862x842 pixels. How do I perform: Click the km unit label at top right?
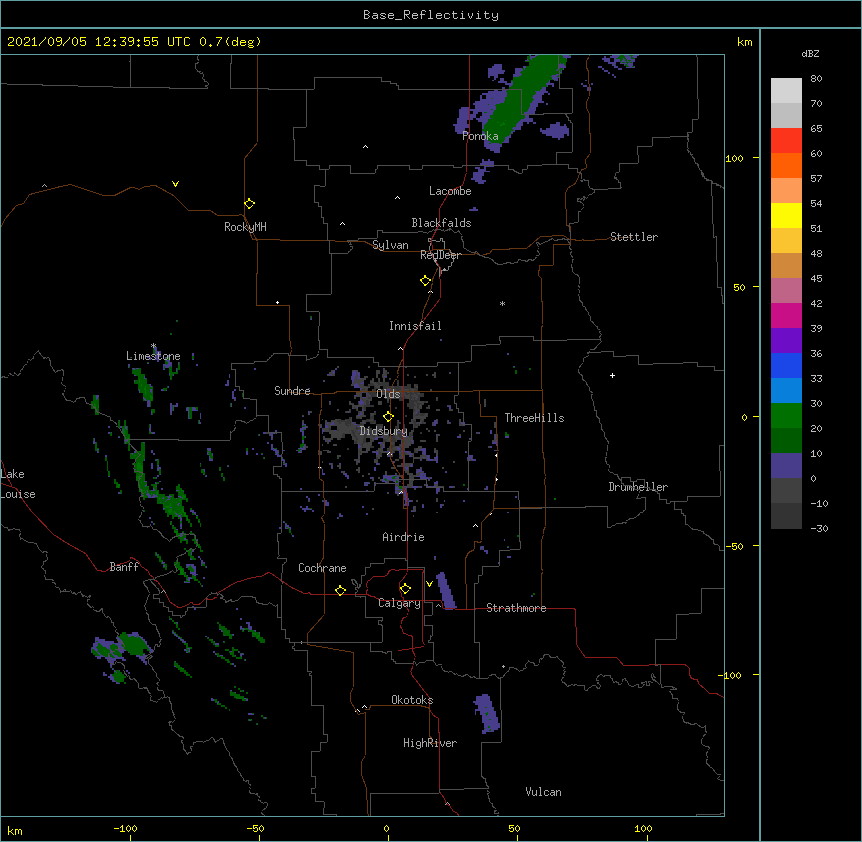point(744,42)
